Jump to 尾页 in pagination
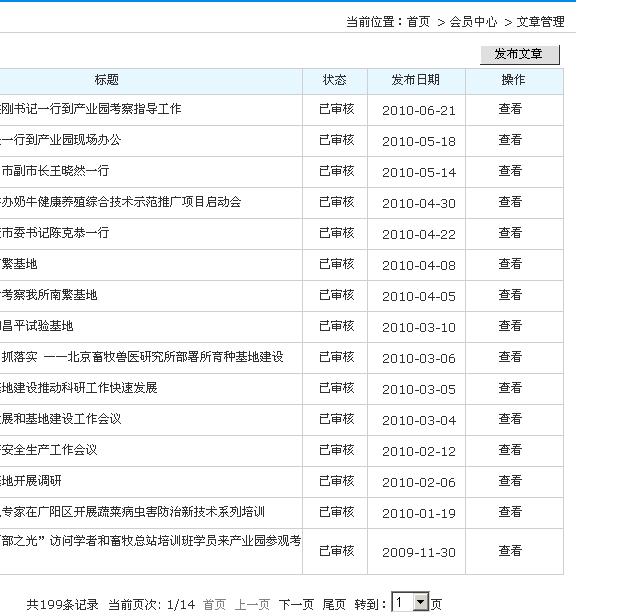This screenshot has height=616, width=640. click(334, 605)
